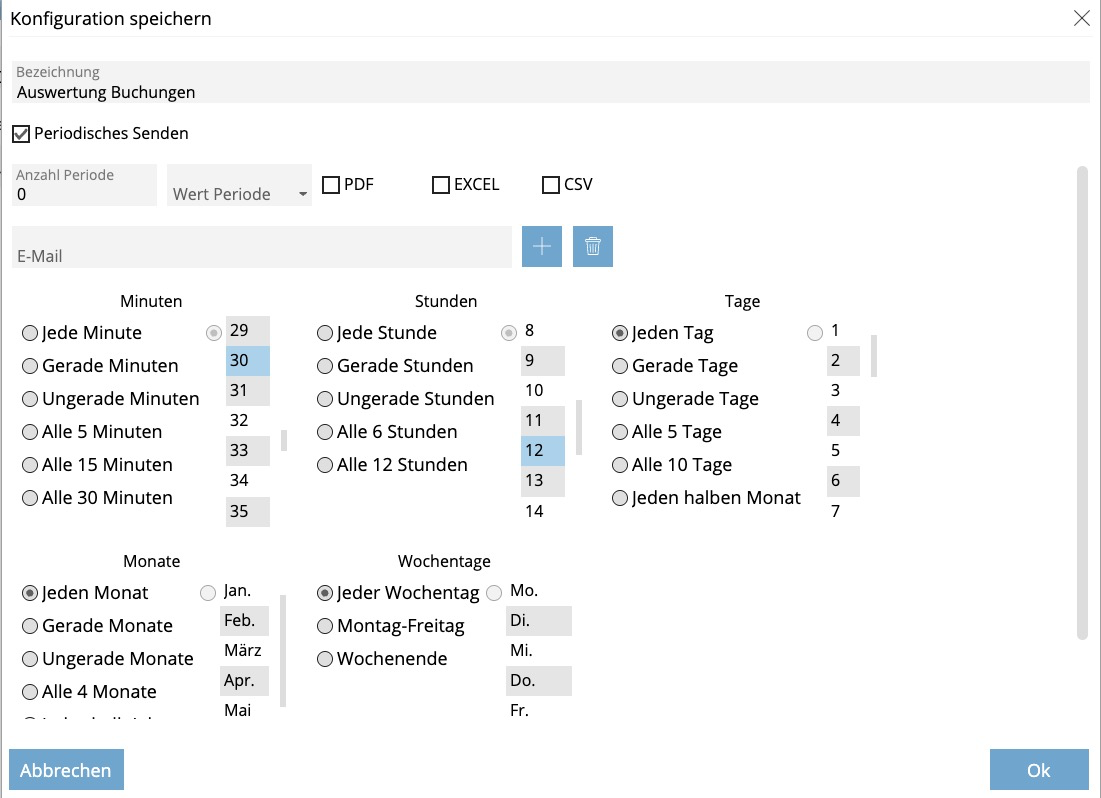
Task: Close the Konfiguration speichern dialog
Action: [x=1081, y=18]
